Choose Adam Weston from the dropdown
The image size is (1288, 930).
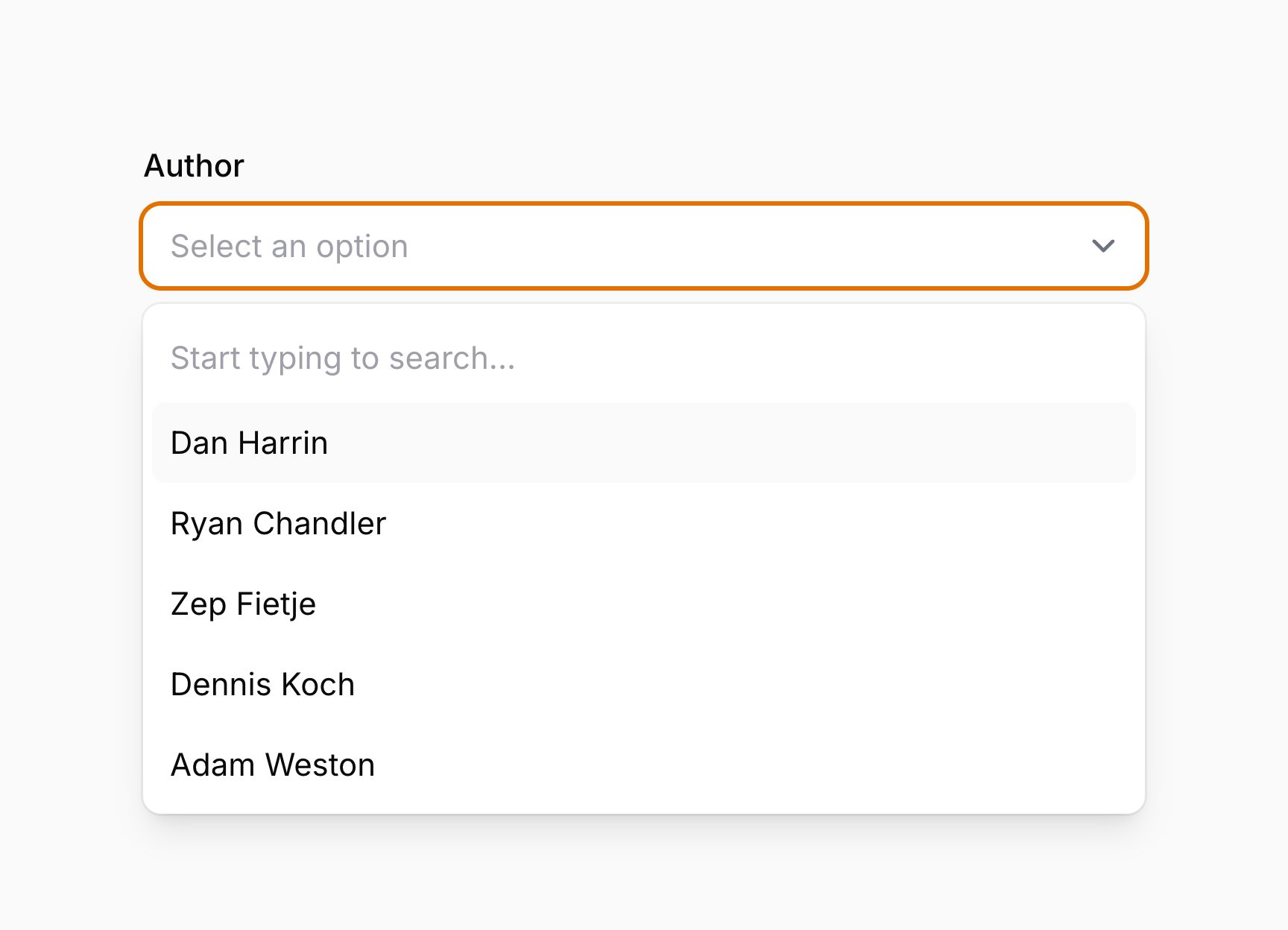point(644,765)
